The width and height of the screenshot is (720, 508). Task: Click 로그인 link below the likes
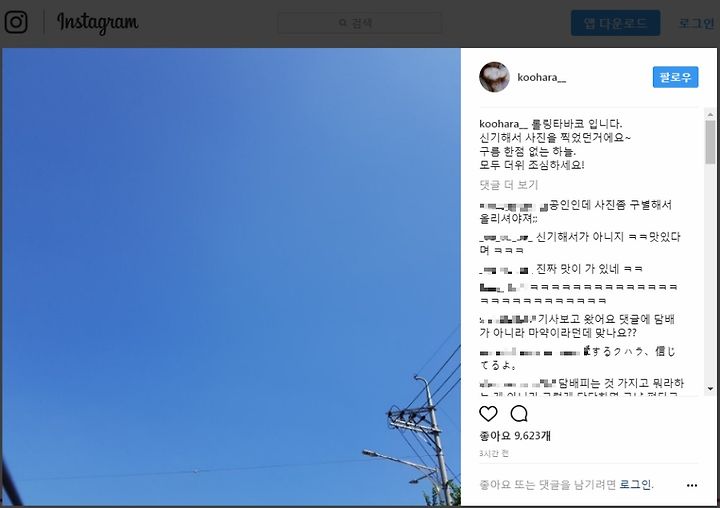pyautogui.click(x=635, y=485)
